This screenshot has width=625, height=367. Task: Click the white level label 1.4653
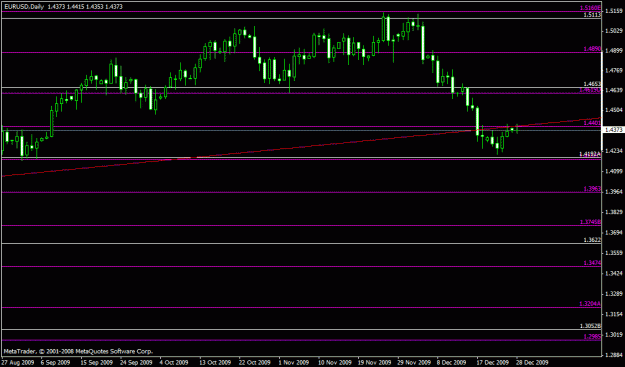[592, 84]
